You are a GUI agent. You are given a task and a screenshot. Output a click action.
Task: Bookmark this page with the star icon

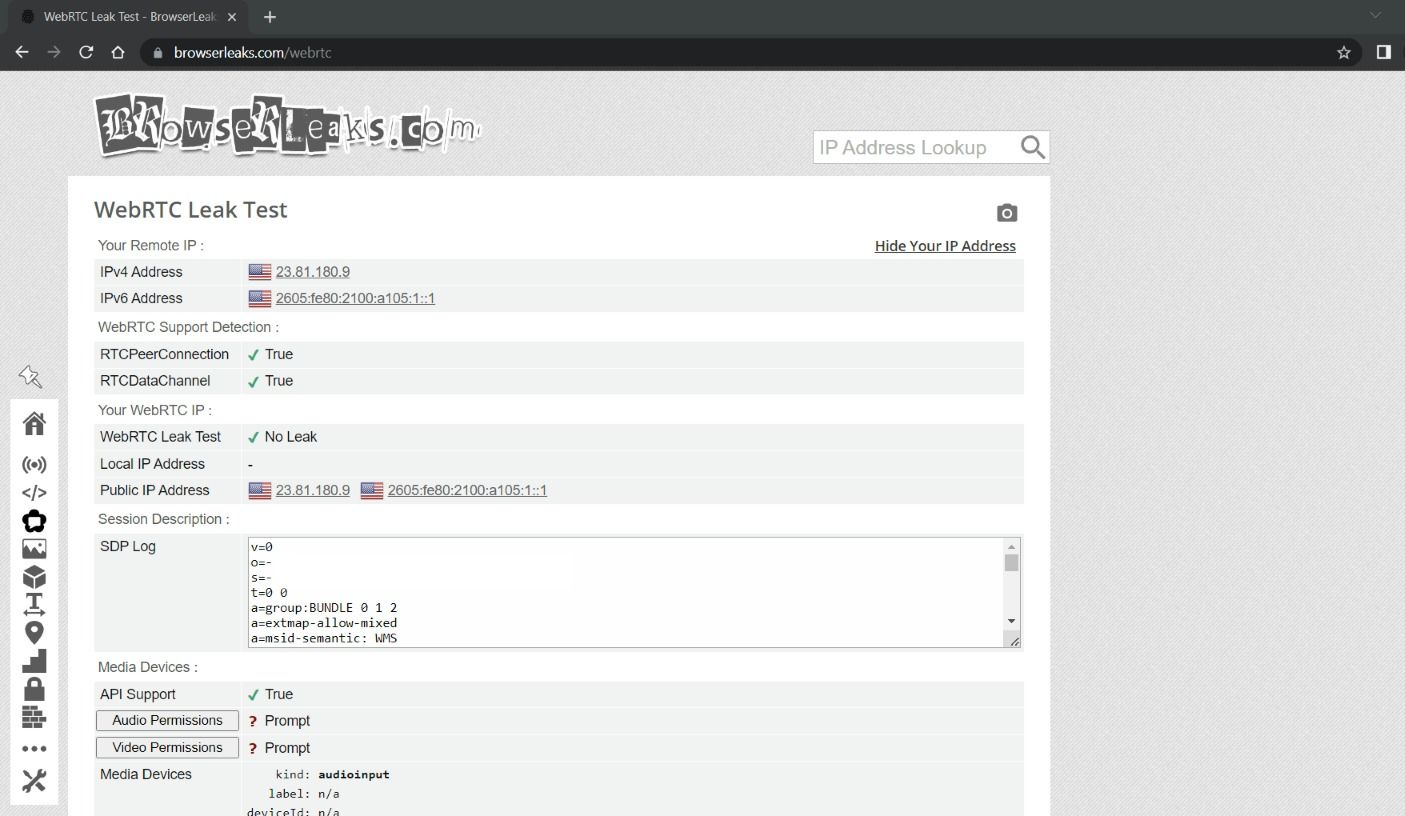point(1344,52)
